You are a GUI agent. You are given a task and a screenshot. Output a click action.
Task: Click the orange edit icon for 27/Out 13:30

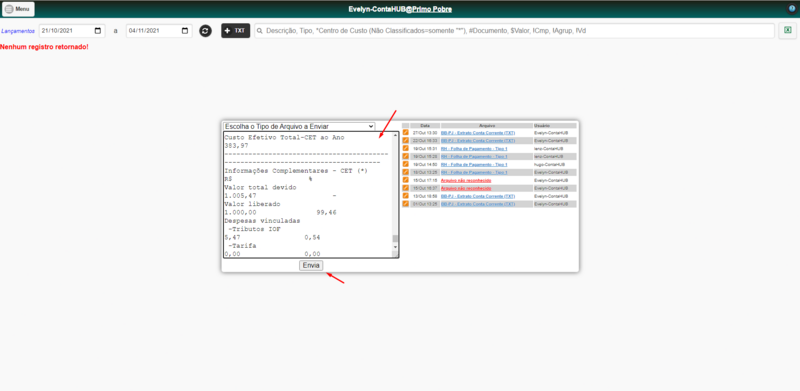tap(406, 133)
